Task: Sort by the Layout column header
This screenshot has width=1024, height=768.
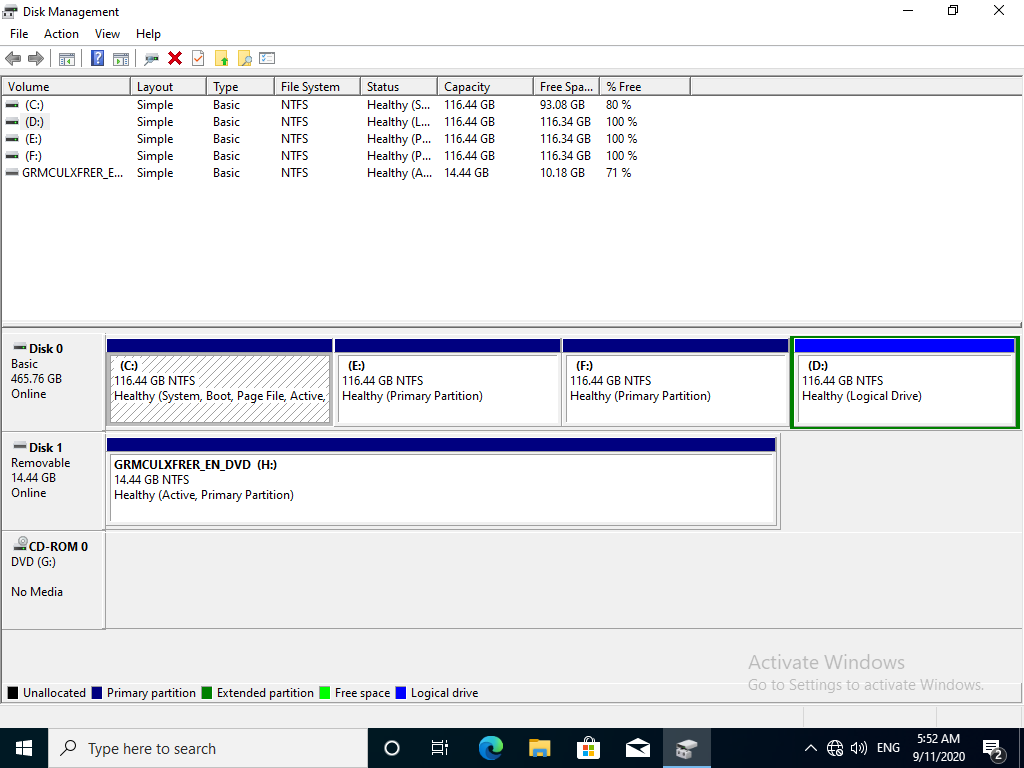Action: 168,87
